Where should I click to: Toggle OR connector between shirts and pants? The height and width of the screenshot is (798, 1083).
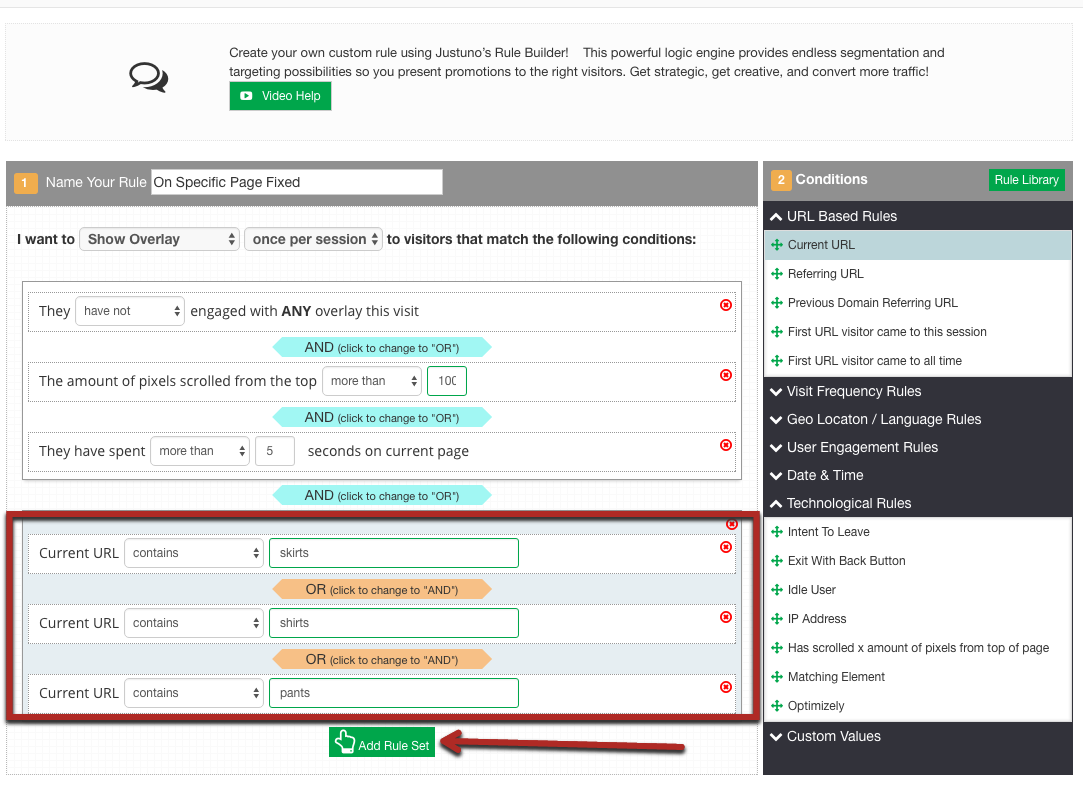tap(382, 659)
